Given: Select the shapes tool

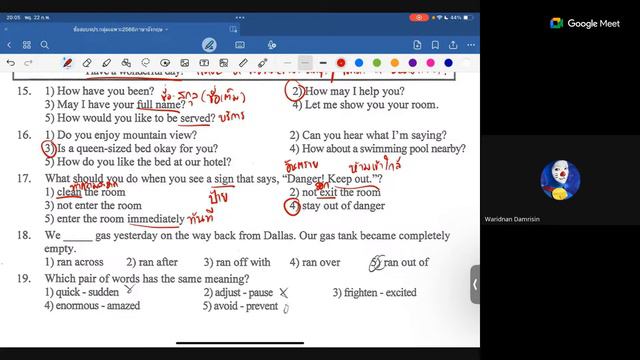Looking at the screenshot, I should [126, 63].
